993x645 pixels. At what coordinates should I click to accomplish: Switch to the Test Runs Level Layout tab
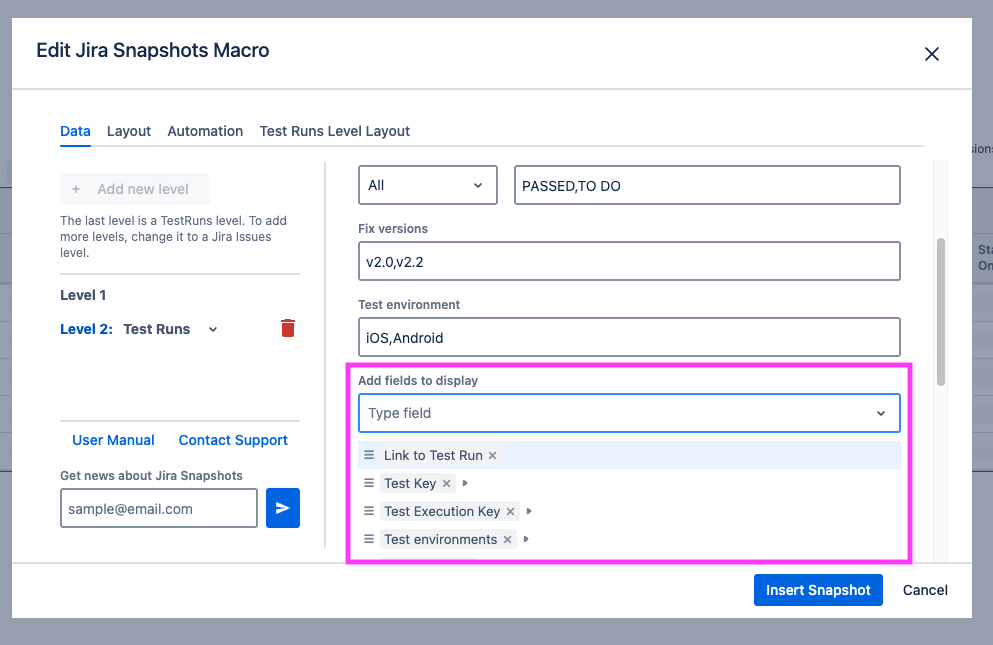click(x=334, y=131)
